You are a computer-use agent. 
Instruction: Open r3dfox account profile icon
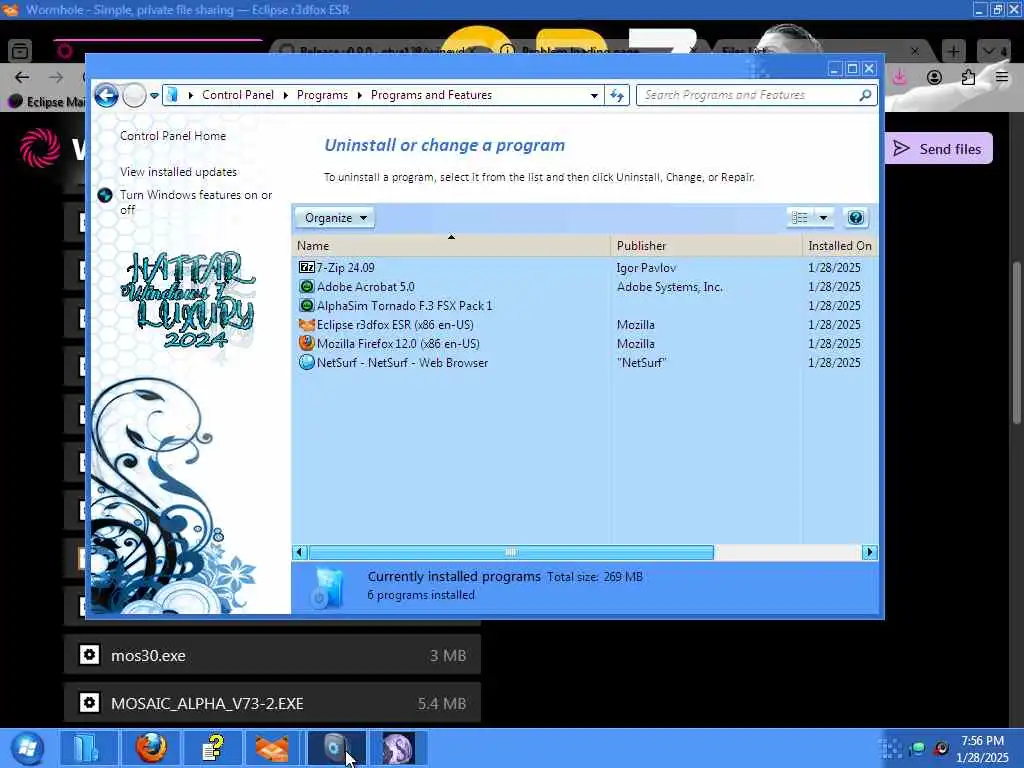click(x=935, y=77)
